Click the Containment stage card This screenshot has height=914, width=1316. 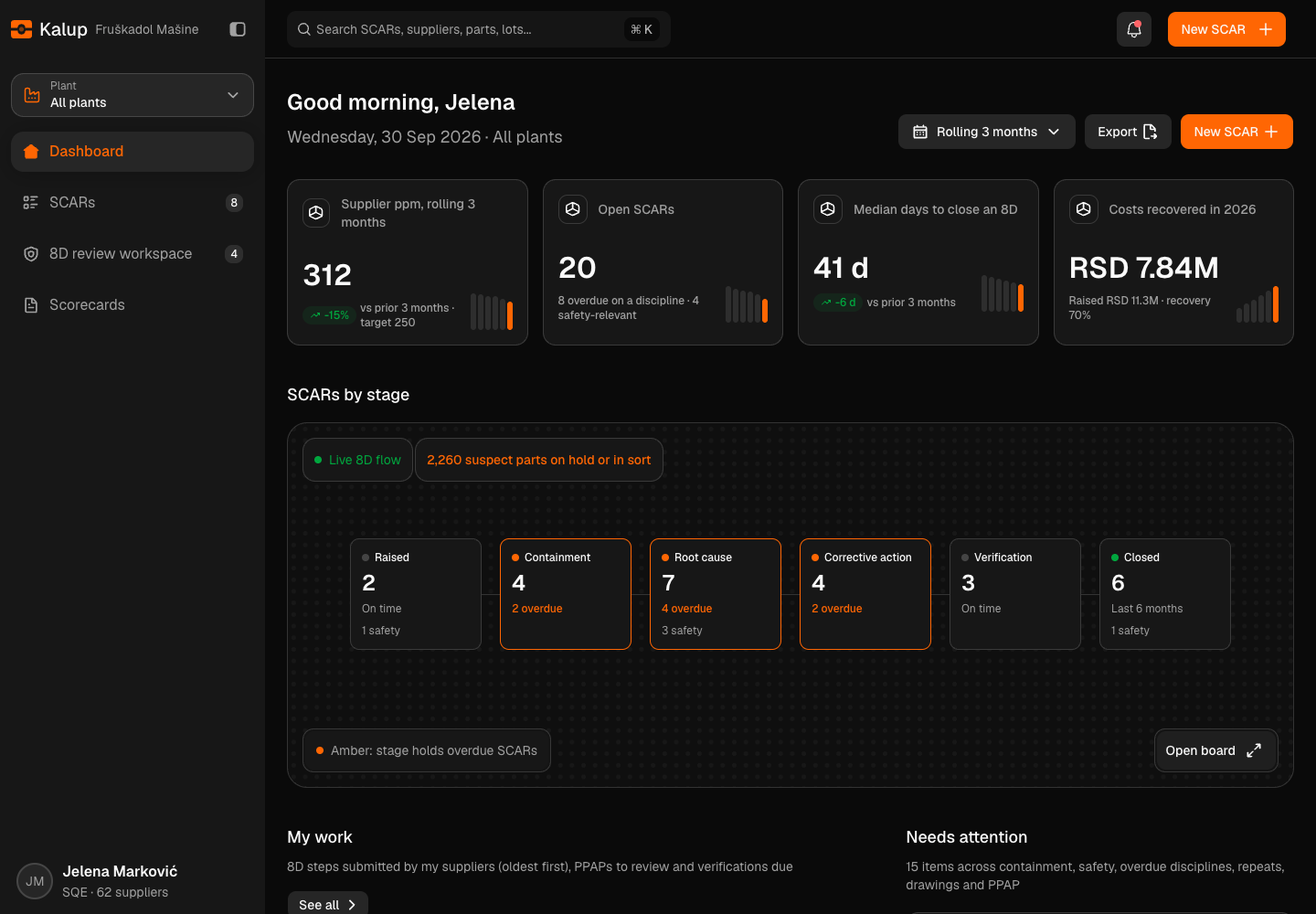pyautogui.click(x=566, y=594)
